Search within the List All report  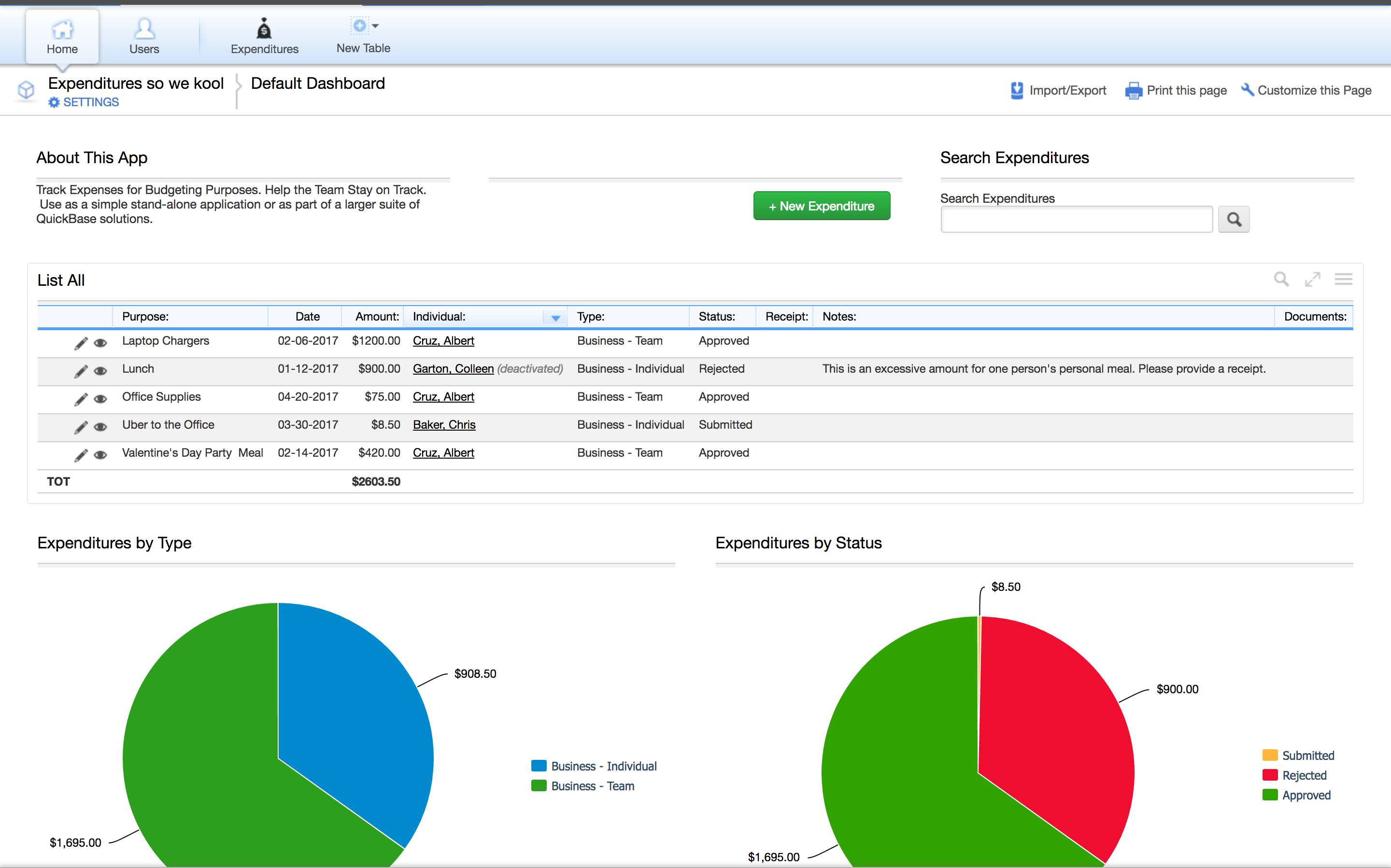click(x=1281, y=279)
